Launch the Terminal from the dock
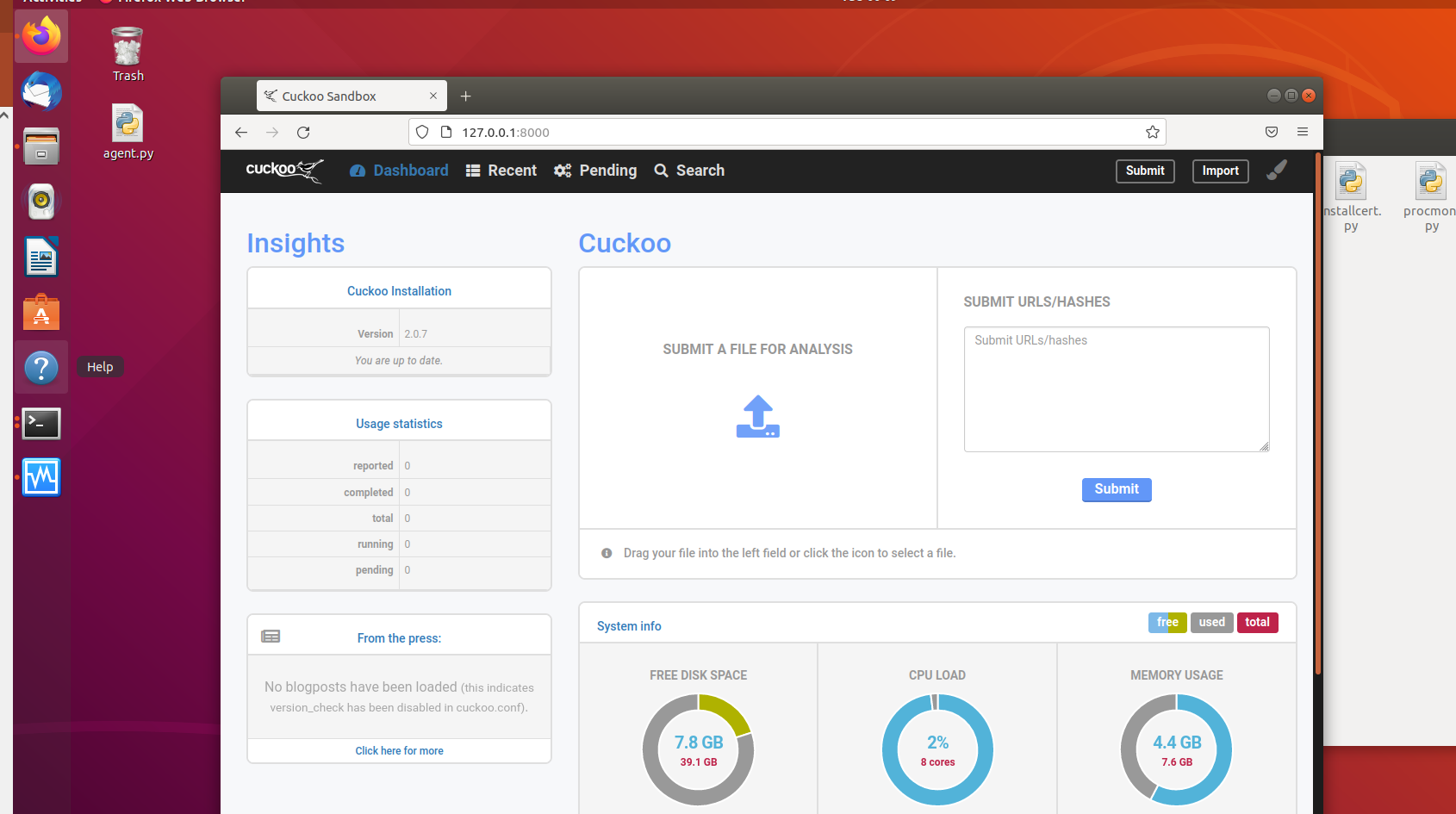The width and height of the screenshot is (1456, 814). (40, 424)
